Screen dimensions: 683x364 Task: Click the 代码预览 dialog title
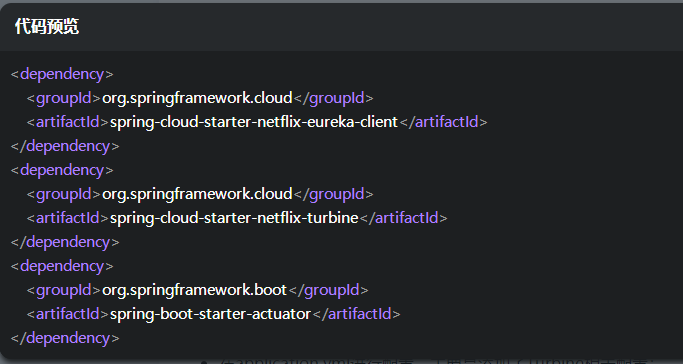coord(47,27)
